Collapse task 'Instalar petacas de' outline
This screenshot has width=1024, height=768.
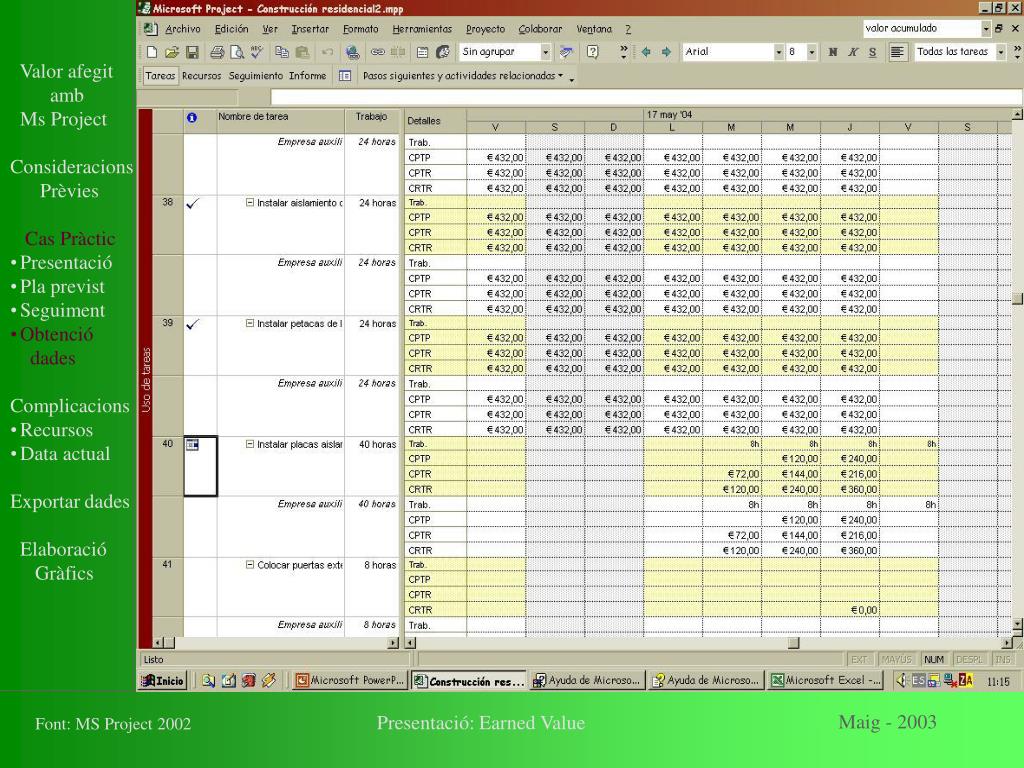249,323
